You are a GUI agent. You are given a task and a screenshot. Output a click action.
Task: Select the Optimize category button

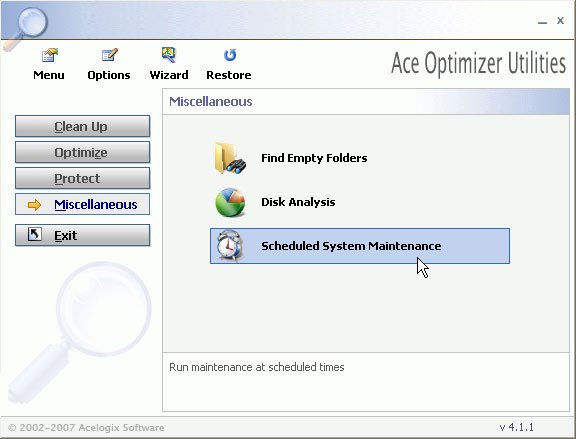click(83, 152)
